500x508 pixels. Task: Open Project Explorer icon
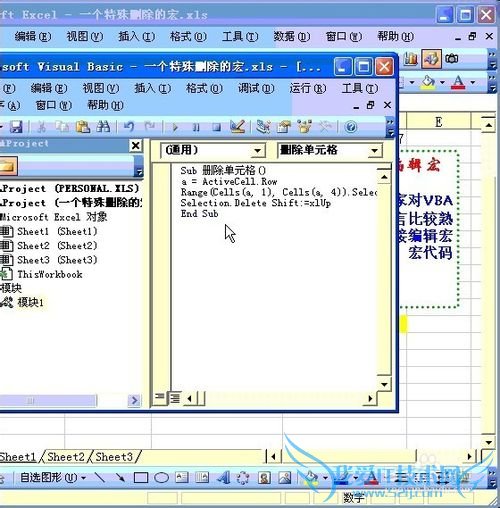[x=263, y=127]
